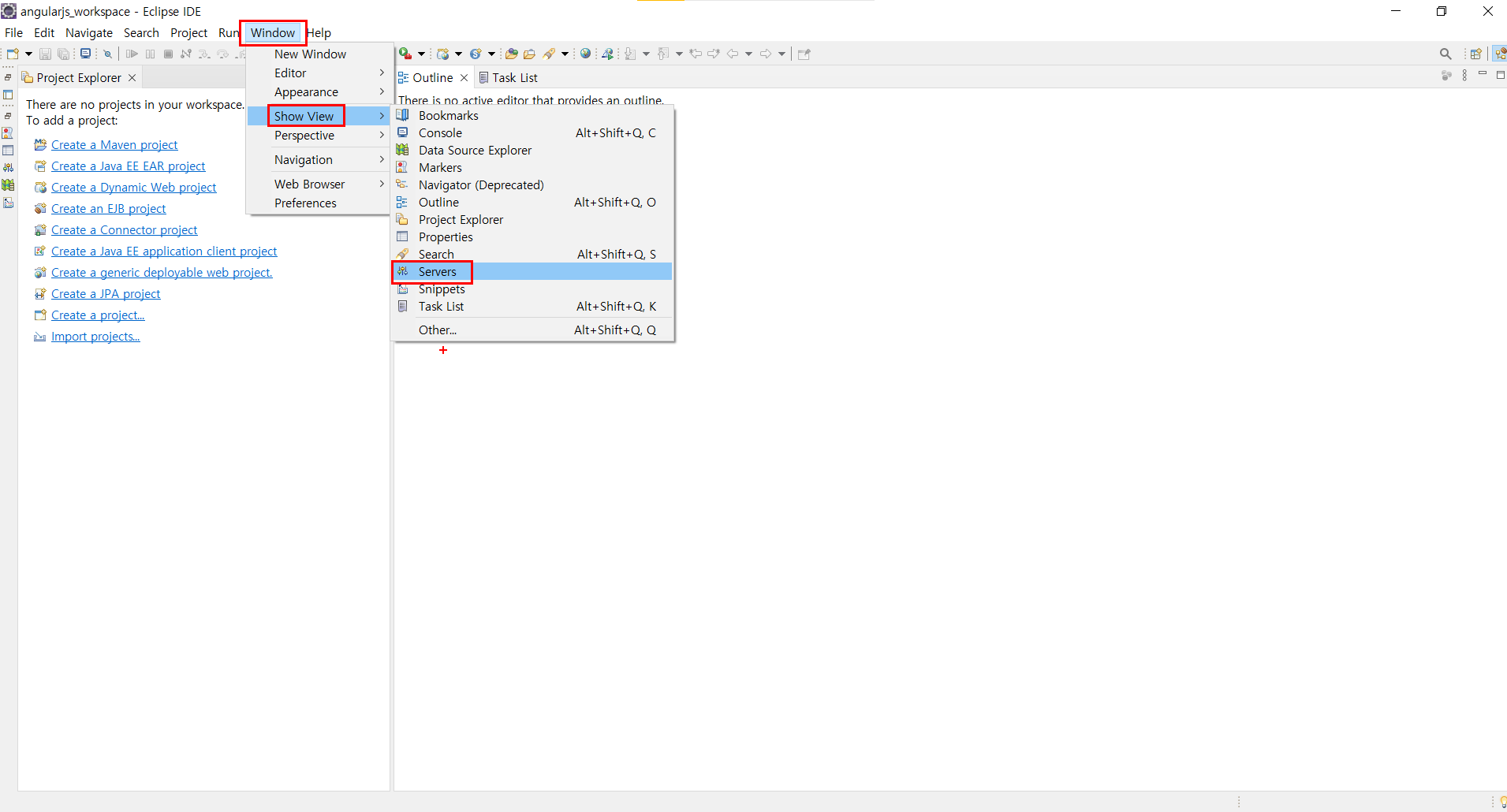Click the Next Annotation icon
The width and height of the screenshot is (1507, 812).
[x=630, y=54]
